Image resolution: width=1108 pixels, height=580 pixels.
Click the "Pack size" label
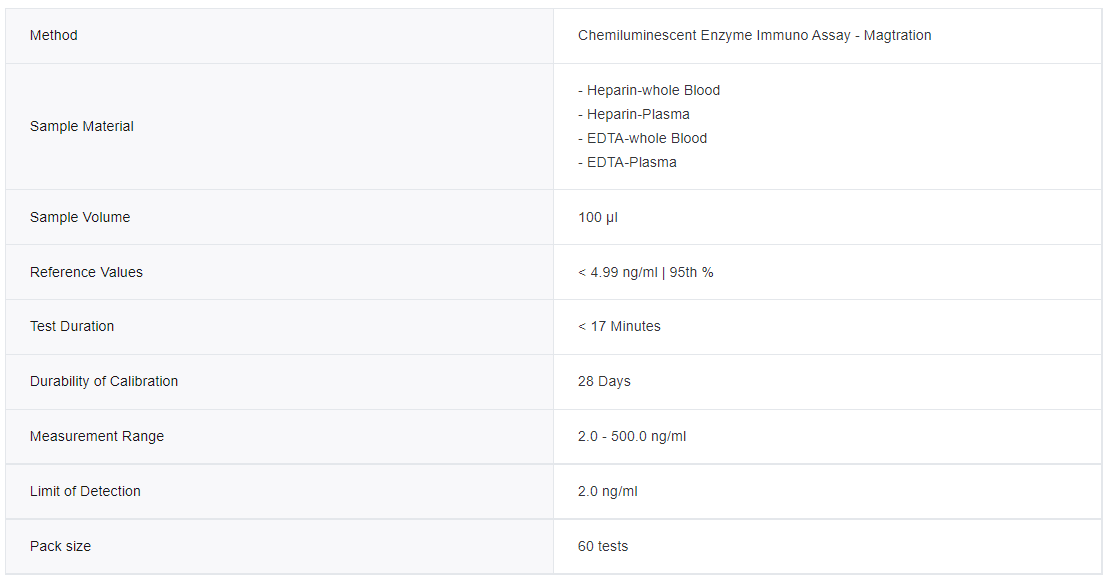point(60,547)
